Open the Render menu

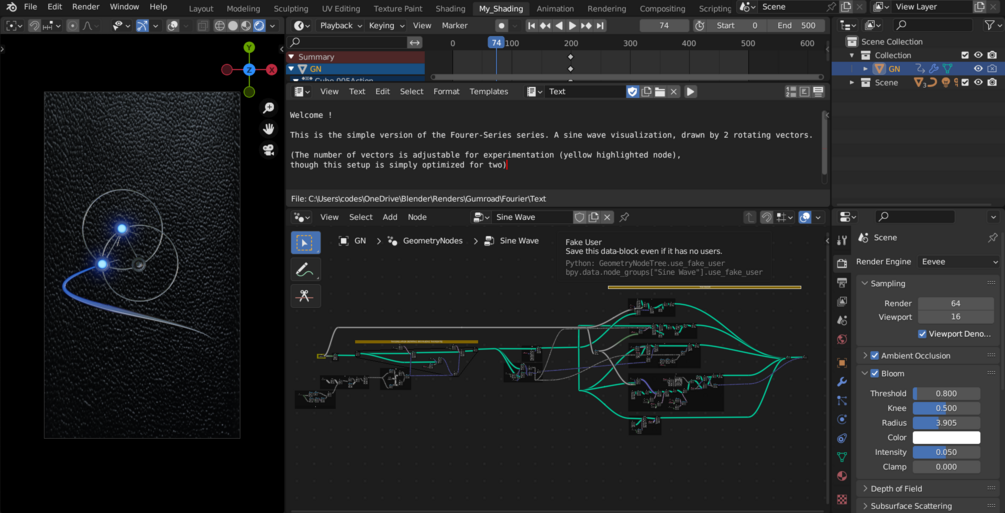(x=86, y=7)
